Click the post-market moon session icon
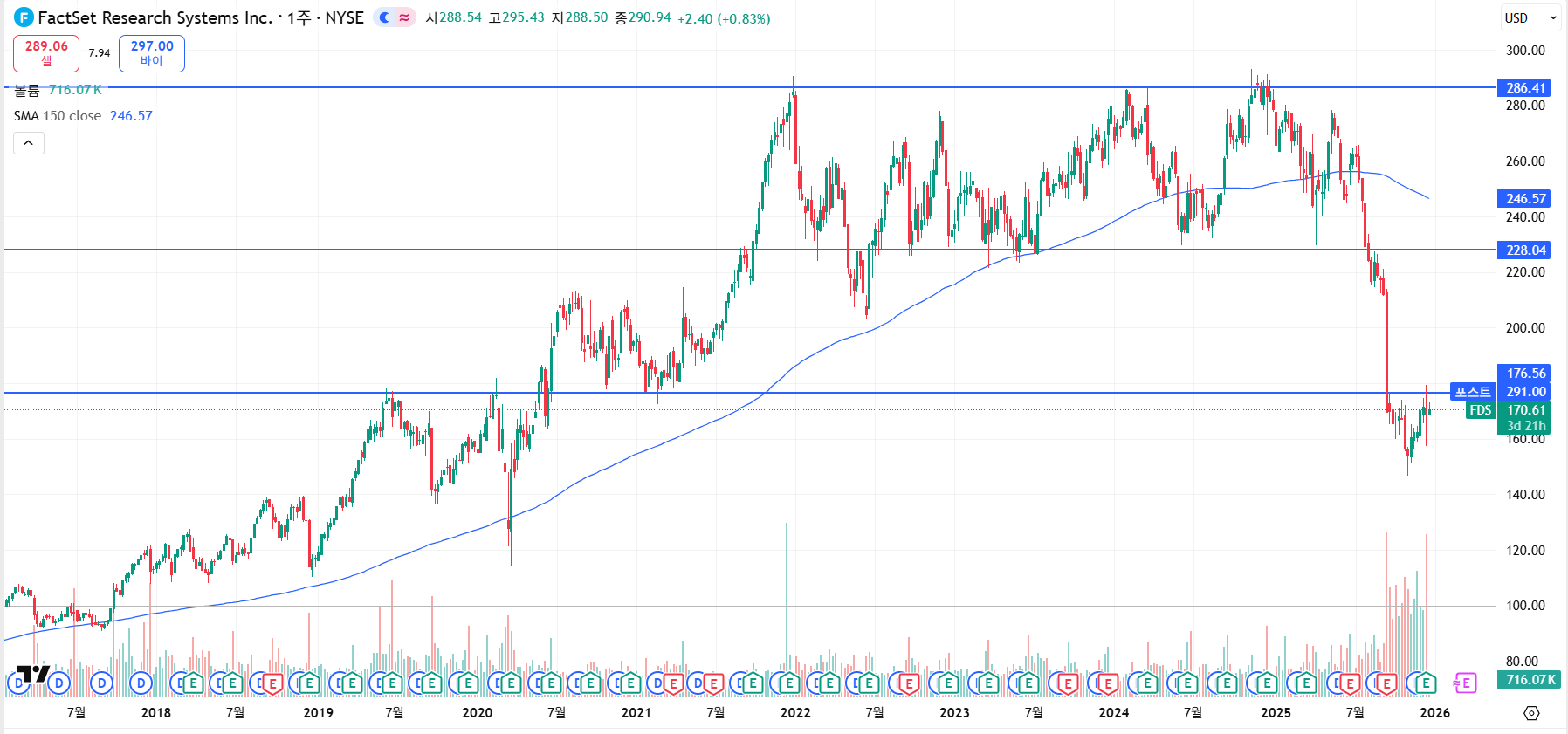Image resolution: width=1568 pixels, height=734 pixels. click(x=384, y=17)
